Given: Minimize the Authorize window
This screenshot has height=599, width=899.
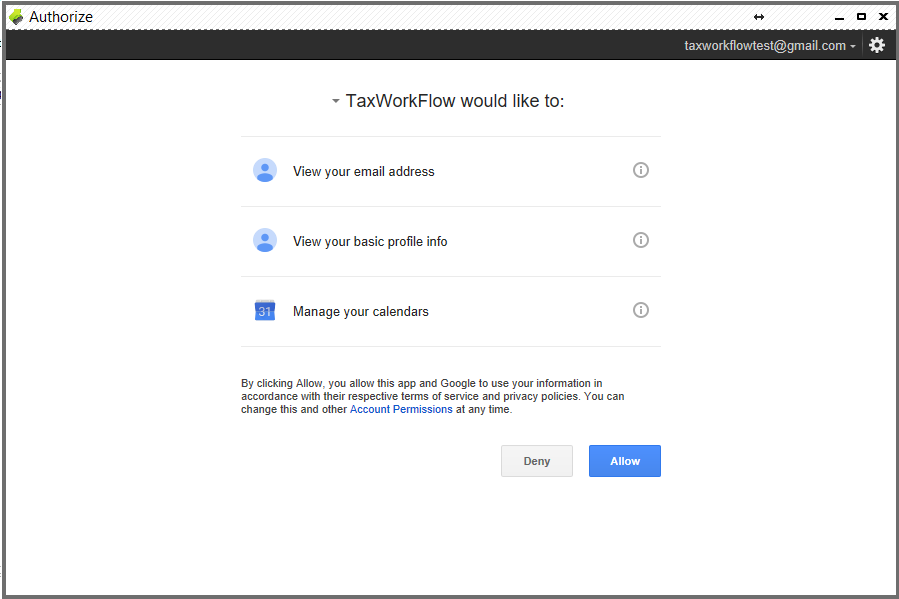Looking at the screenshot, I should point(839,18).
